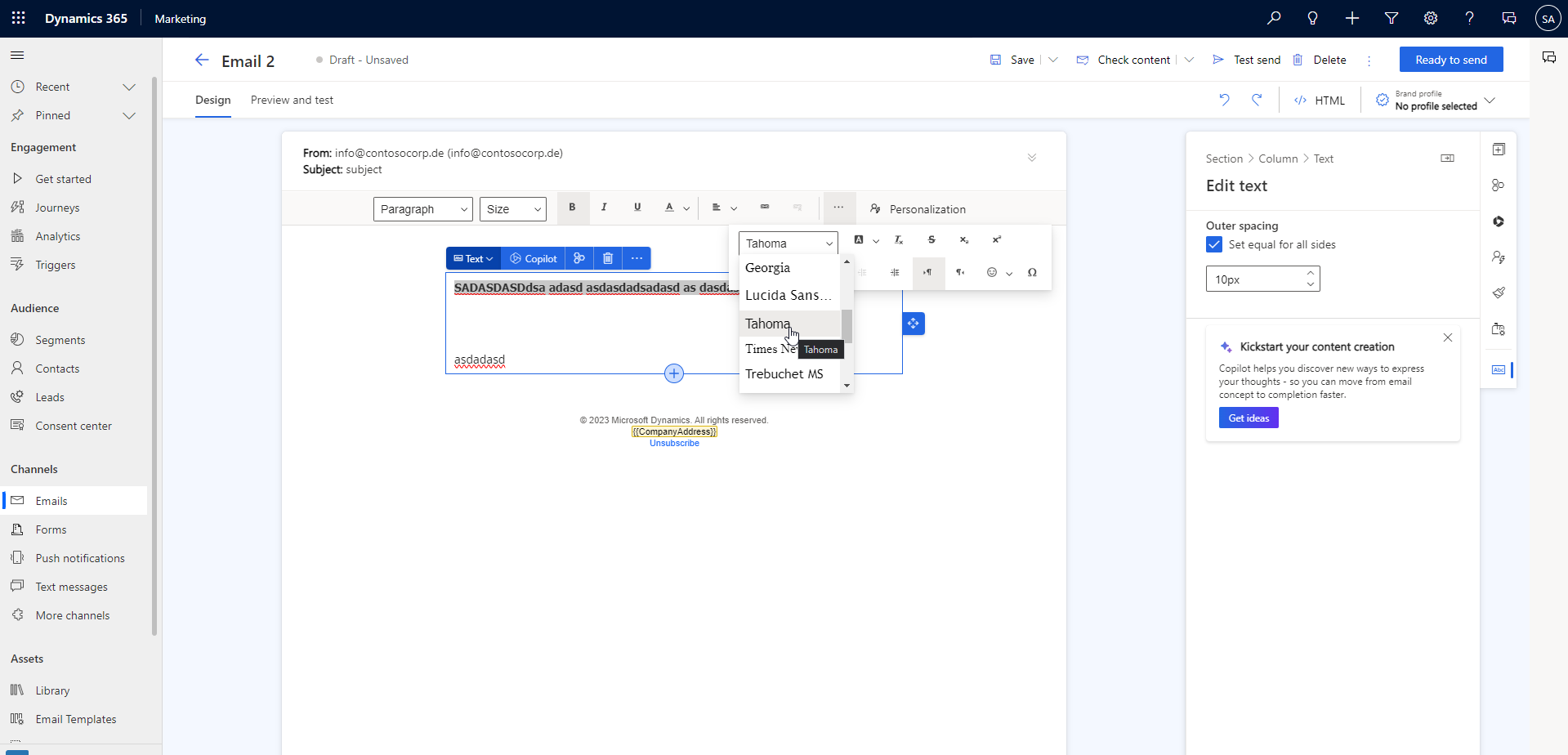Image resolution: width=1568 pixels, height=755 pixels.
Task: Click the Ready to send button
Action: tap(1451, 60)
